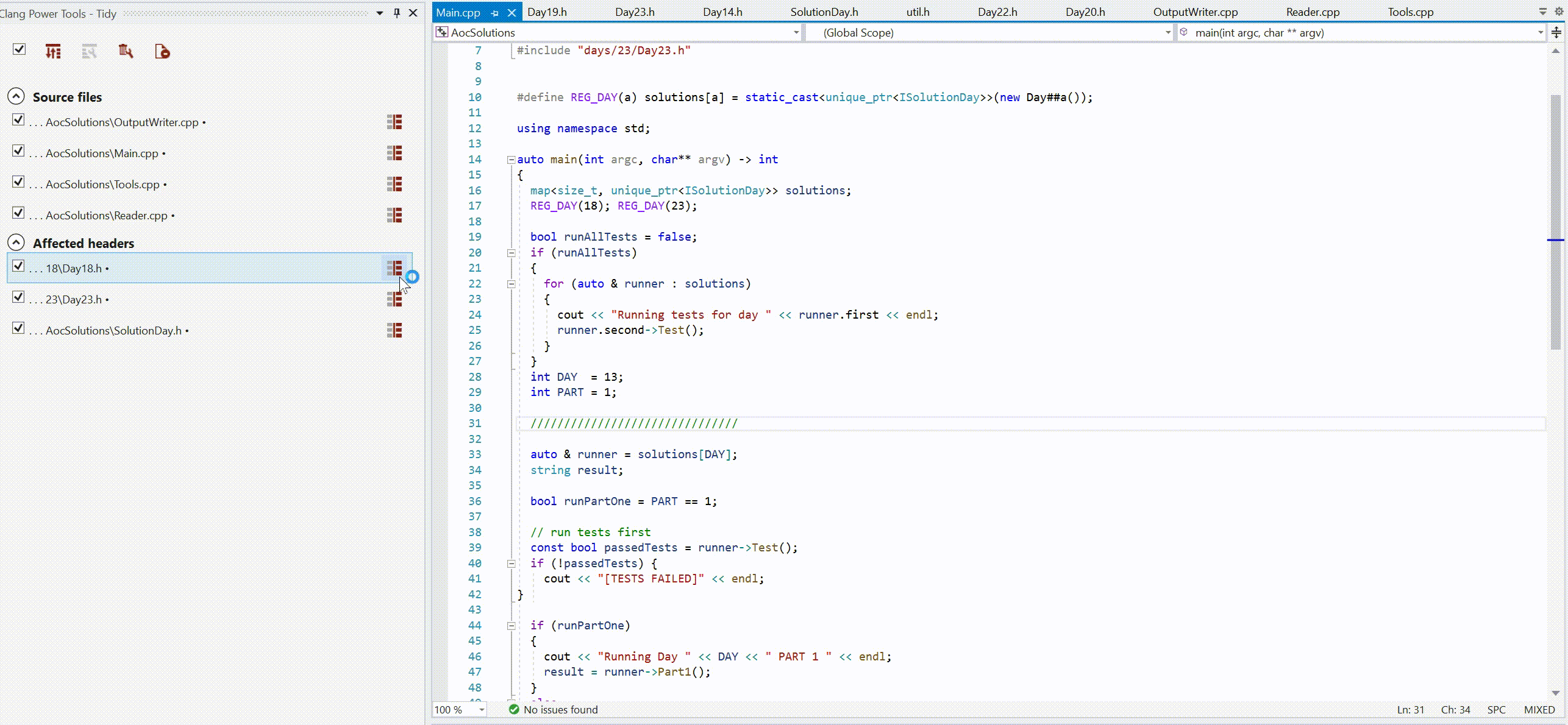1568x725 pixels.
Task: Uncheck the AocSolutions\Tools.cpp checkbox
Action: 18,182
